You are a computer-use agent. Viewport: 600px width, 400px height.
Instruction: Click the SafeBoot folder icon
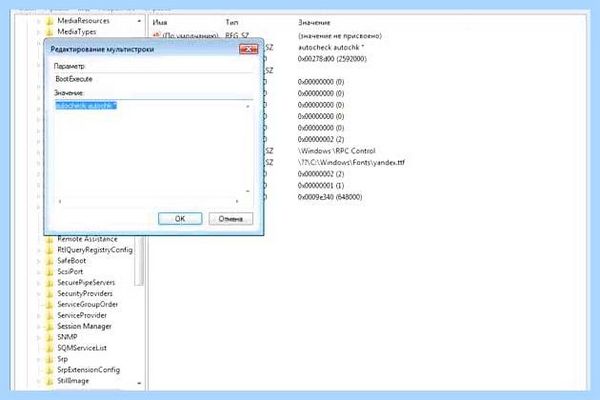[50, 261]
